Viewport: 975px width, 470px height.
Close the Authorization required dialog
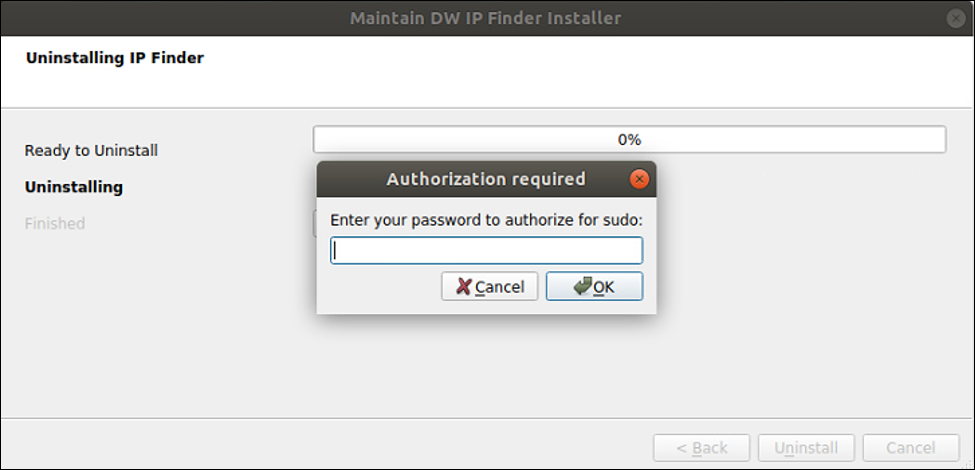[639, 179]
